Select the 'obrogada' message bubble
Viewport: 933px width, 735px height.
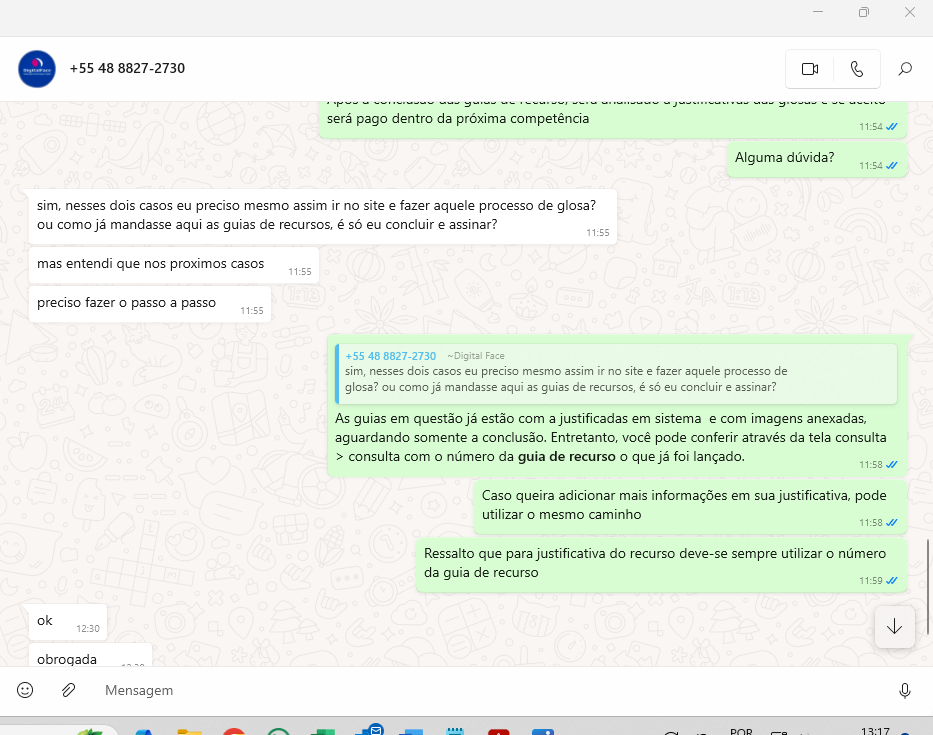pos(90,655)
